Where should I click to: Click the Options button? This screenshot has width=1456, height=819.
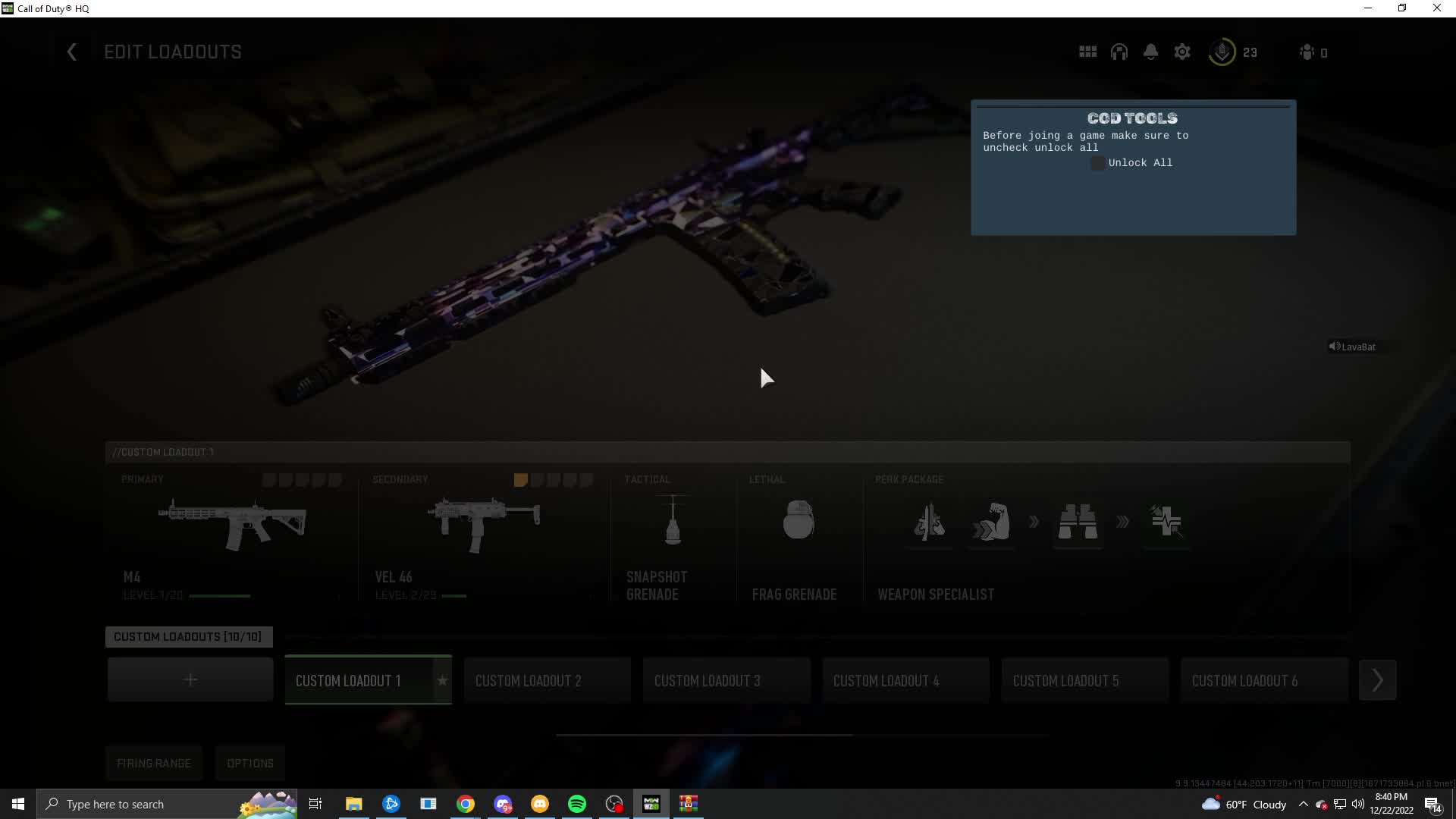pos(249,764)
